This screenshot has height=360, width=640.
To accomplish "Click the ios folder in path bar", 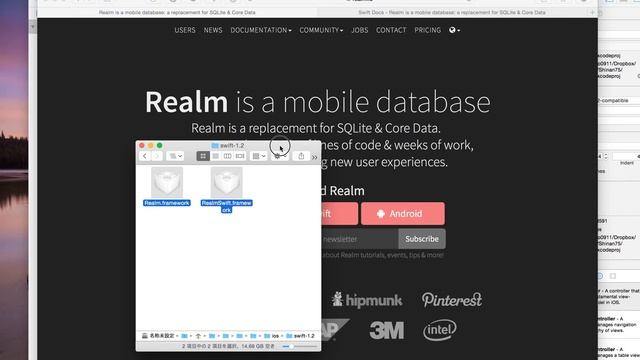I will click(271, 336).
